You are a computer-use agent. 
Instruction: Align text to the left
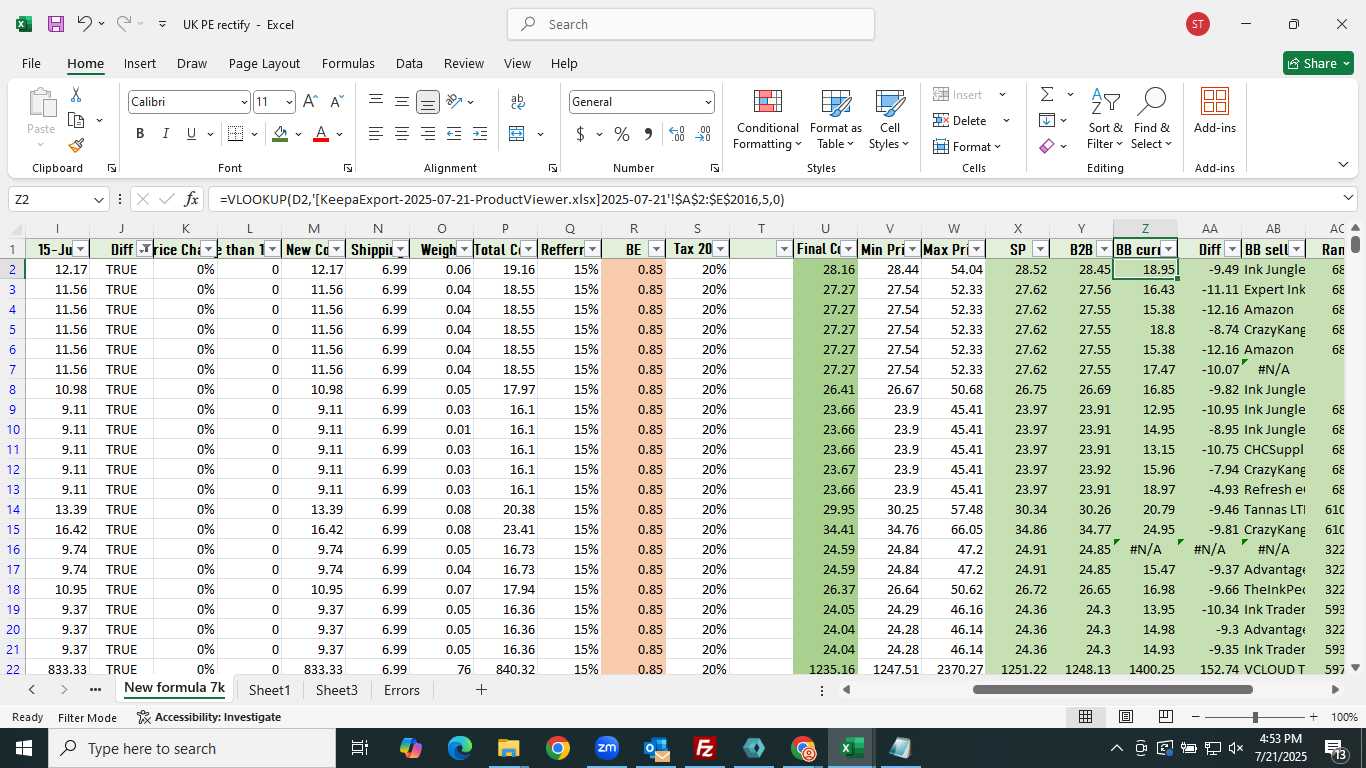coord(376,134)
